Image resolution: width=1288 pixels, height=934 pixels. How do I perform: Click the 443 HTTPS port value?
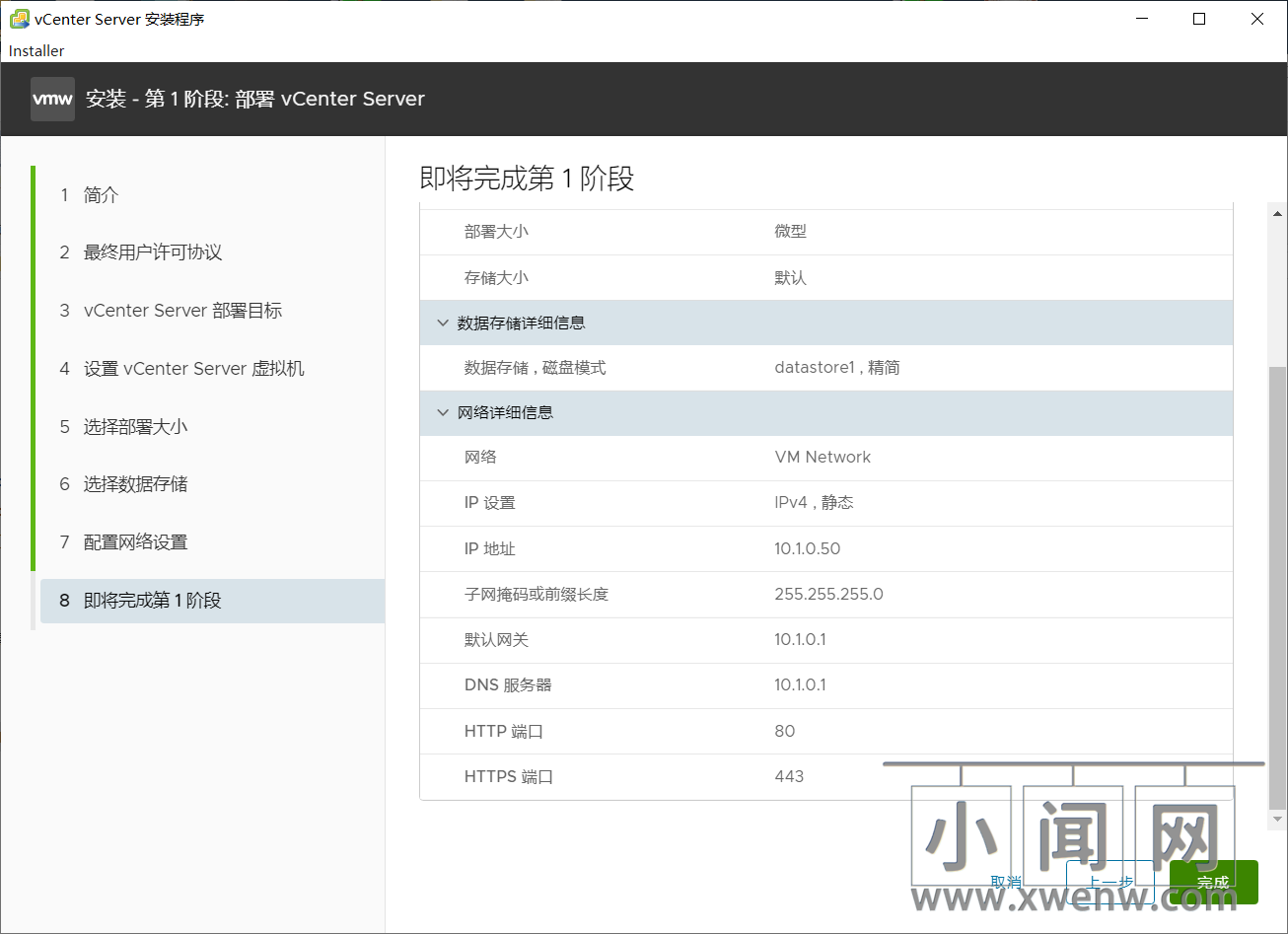click(x=789, y=776)
